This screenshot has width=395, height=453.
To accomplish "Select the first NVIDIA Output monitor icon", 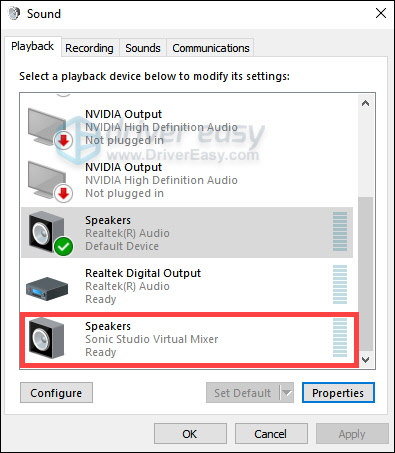I will click(x=49, y=127).
